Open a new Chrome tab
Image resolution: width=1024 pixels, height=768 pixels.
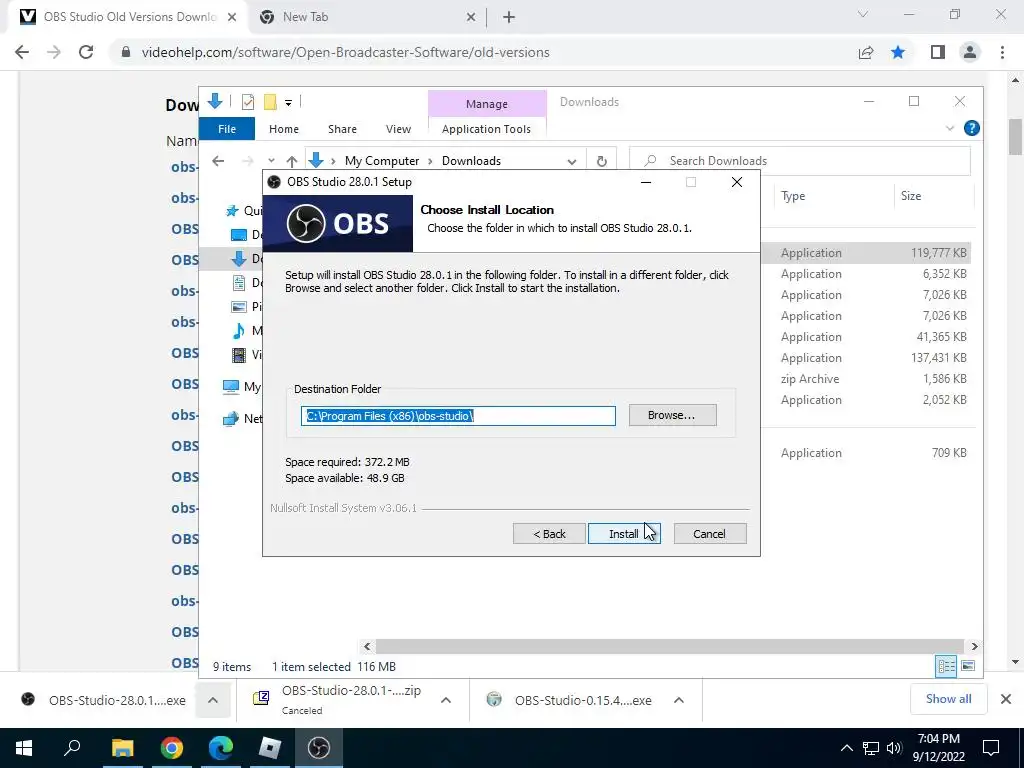pyautogui.click(x=509, y=18)
